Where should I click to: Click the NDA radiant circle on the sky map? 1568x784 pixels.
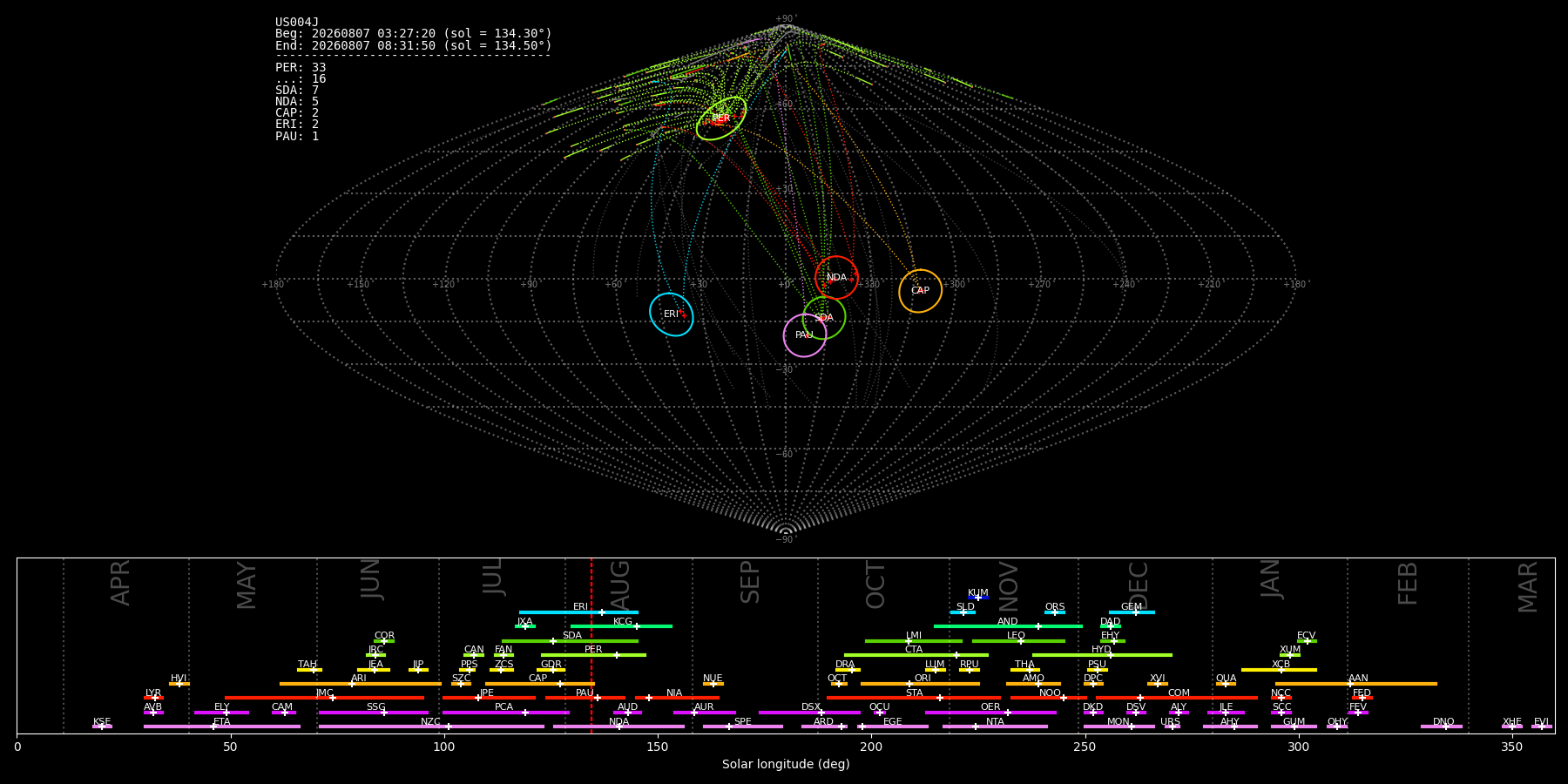pyautogui.click(x=836, y=278)
